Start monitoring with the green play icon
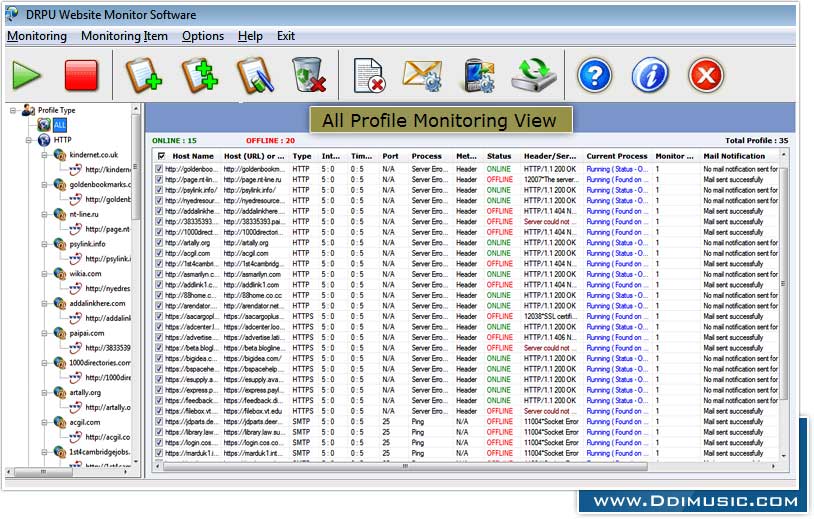Image resolution: width=814 pixels, height=519 pixels. [26, 75]
